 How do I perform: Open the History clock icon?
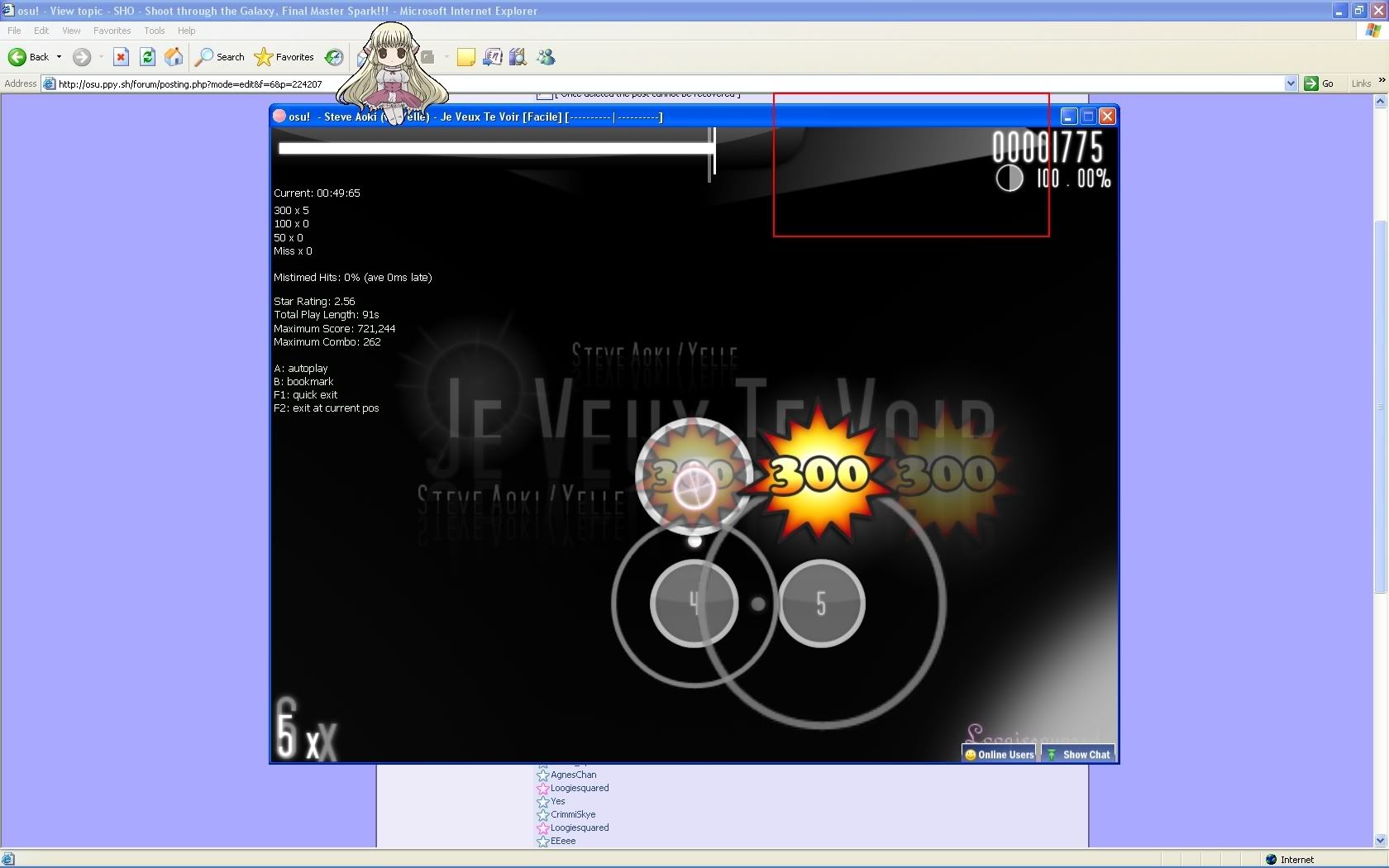tap(334, 57)
